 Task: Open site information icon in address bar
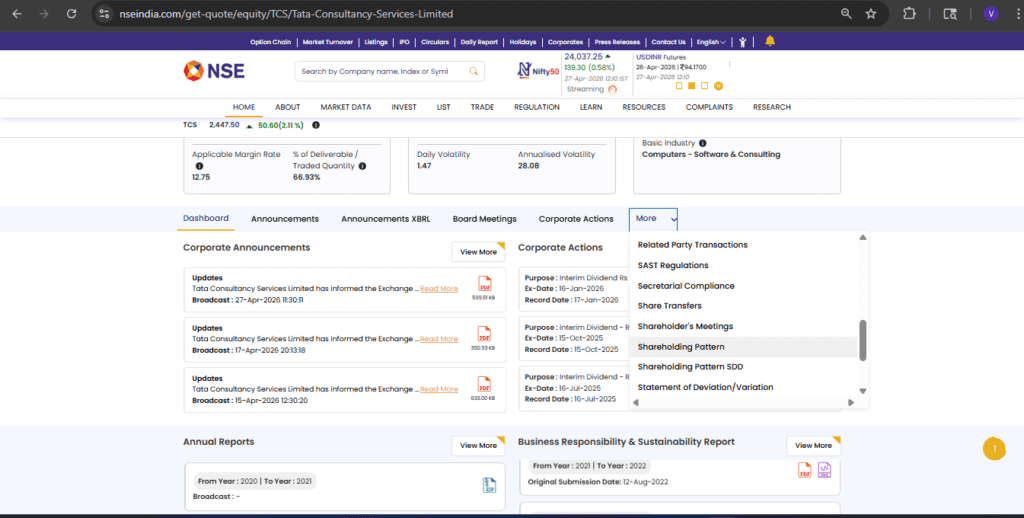pyautogui.click(x=104, y=14)
